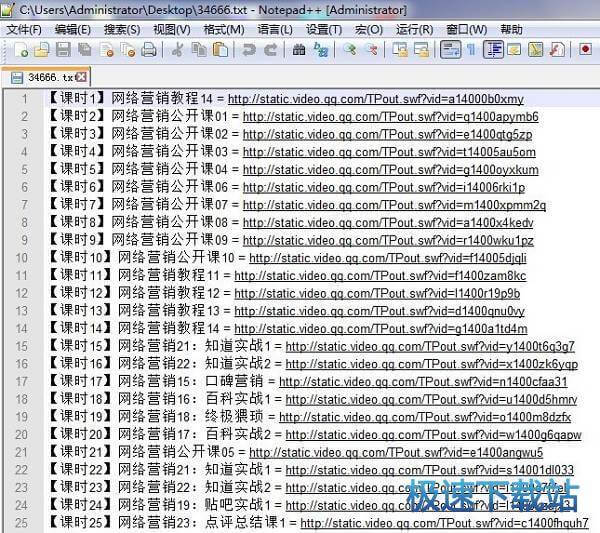The height and width of the screenshot is (533, 600).
Task: Click the Copy toolbar icon
Action: [x=199, y=50]
